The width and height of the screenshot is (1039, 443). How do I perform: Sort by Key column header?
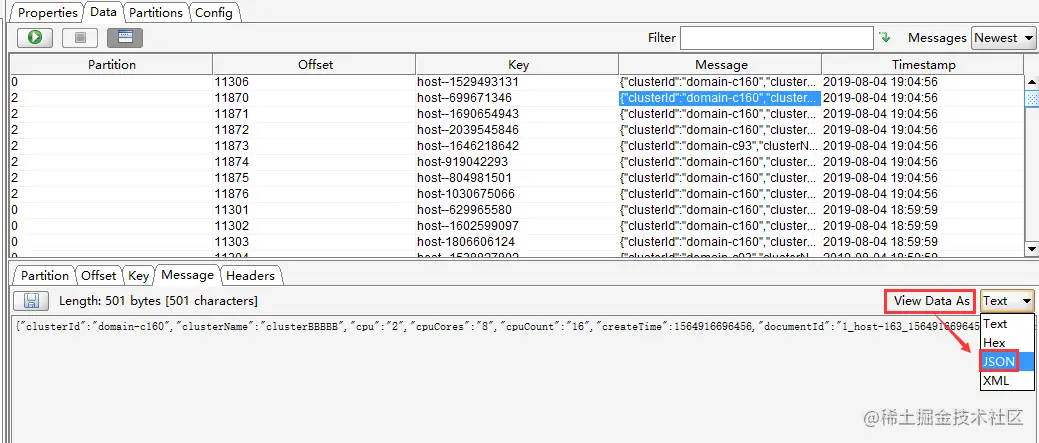(x=518, y=65)
